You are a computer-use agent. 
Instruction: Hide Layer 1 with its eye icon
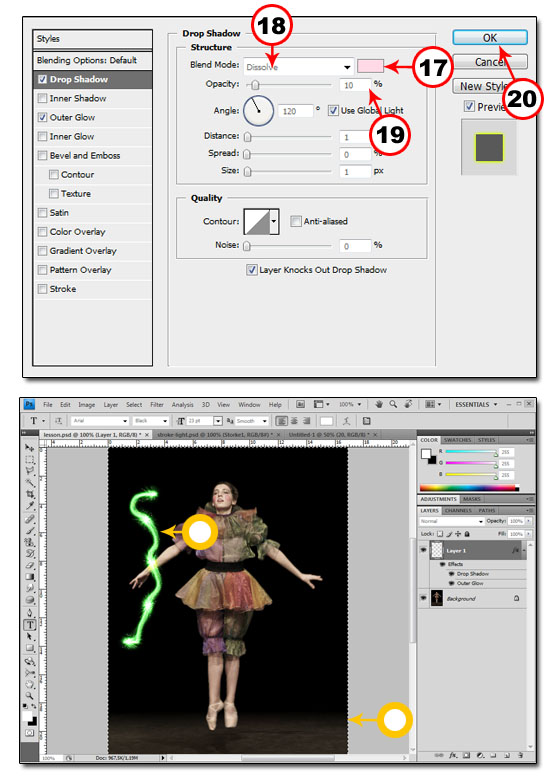[x=424, y=550]
